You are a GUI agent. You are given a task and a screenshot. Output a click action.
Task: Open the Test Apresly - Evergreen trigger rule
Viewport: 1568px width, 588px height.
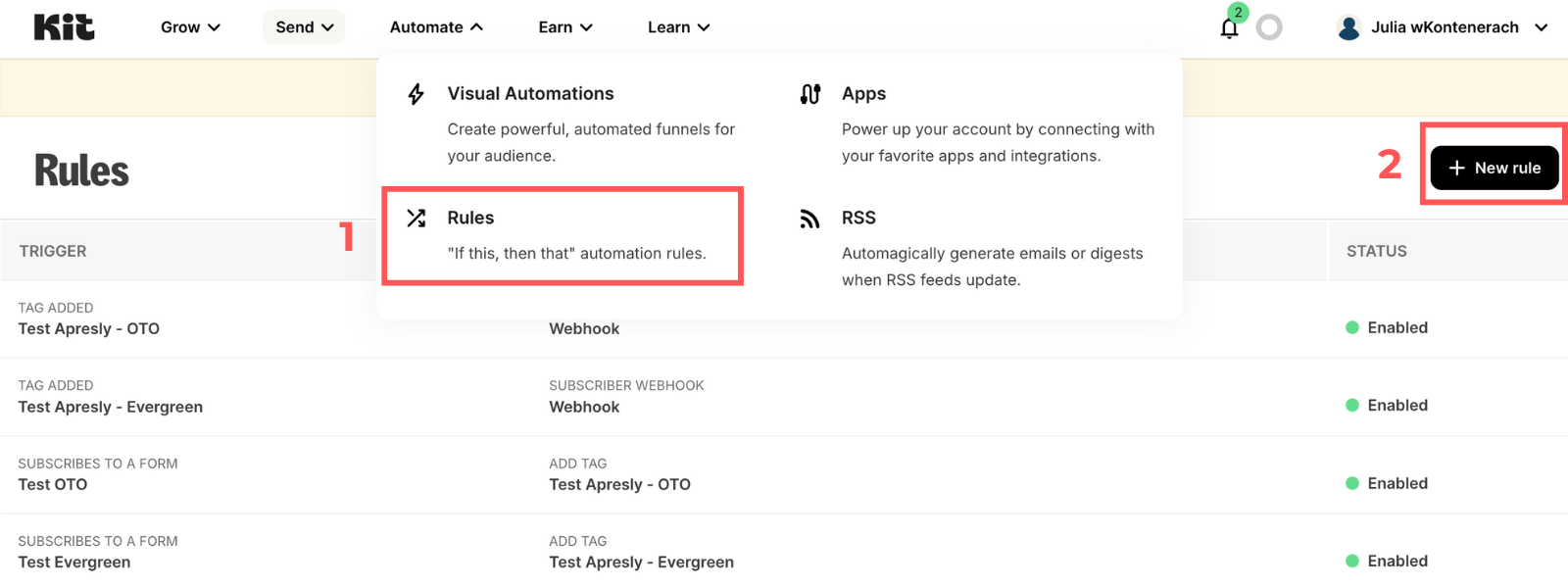(110, 407)
